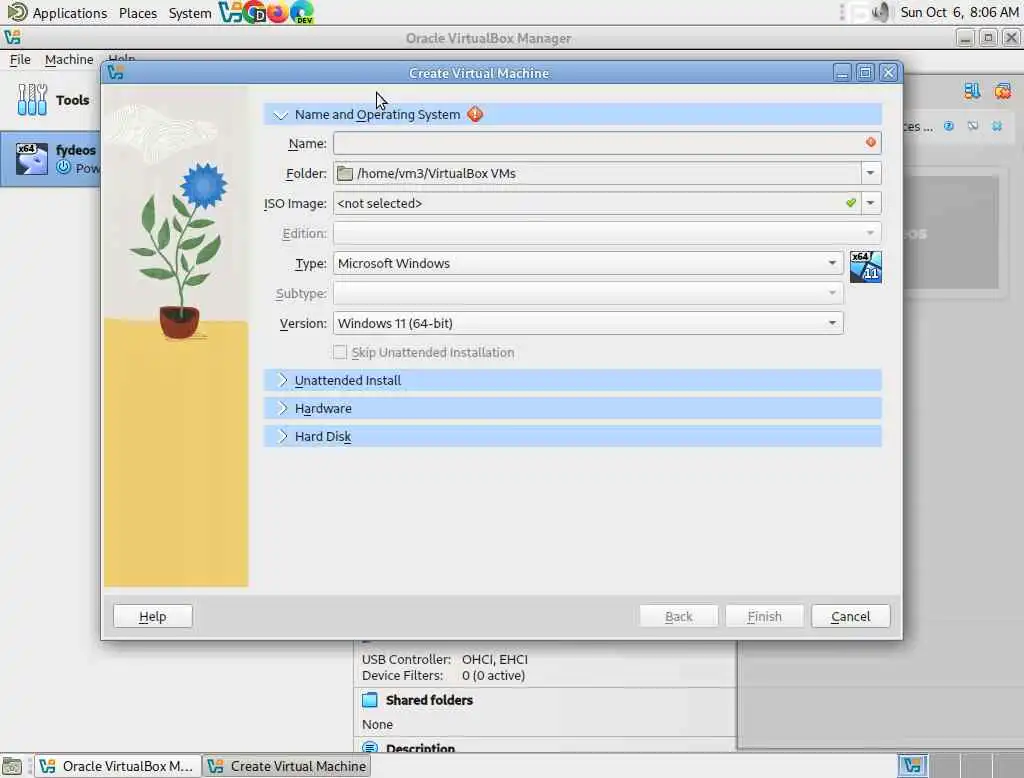Click the rightmost blue icon in the Manager notification bar

click(x=997, y=126)
